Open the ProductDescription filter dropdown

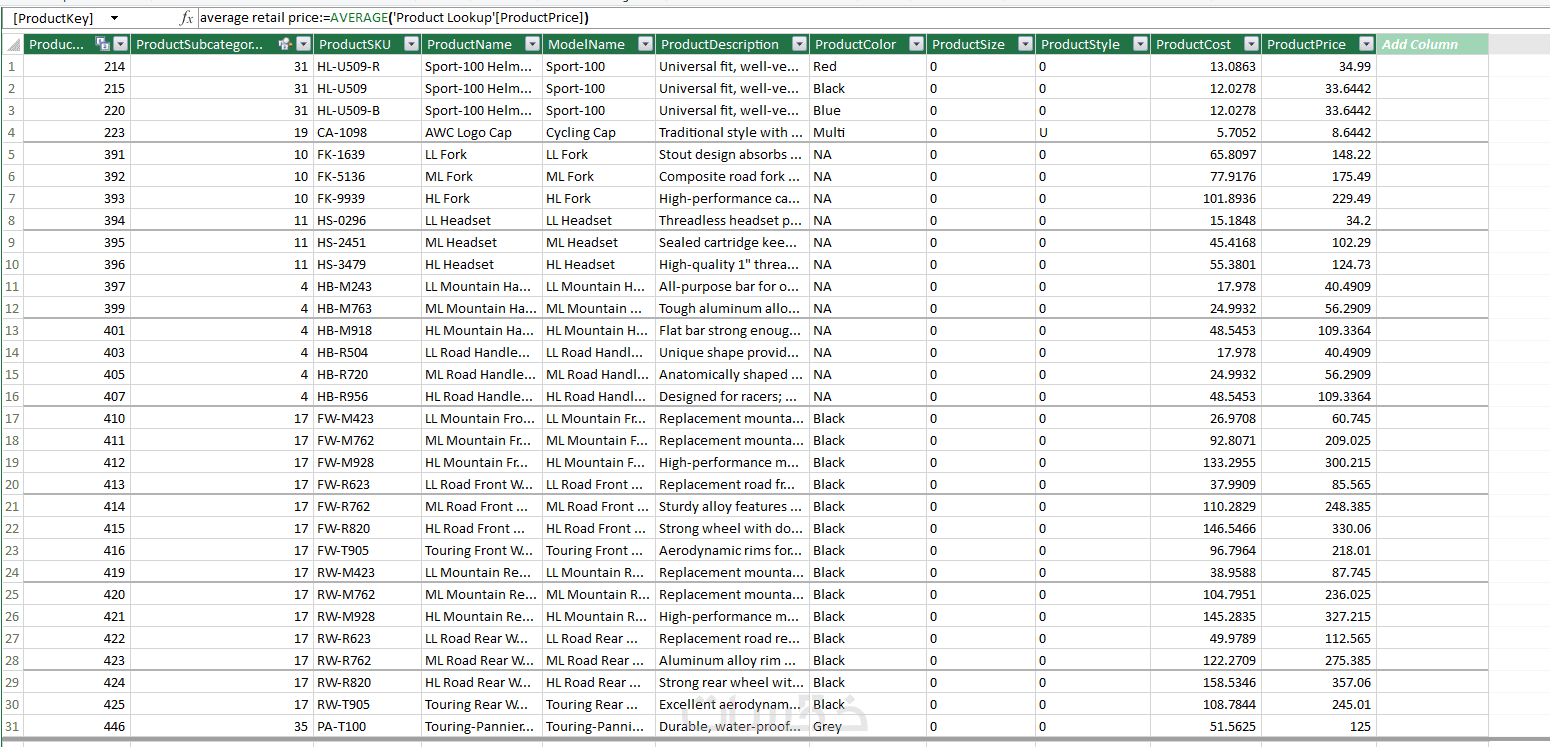click(799, 44)
